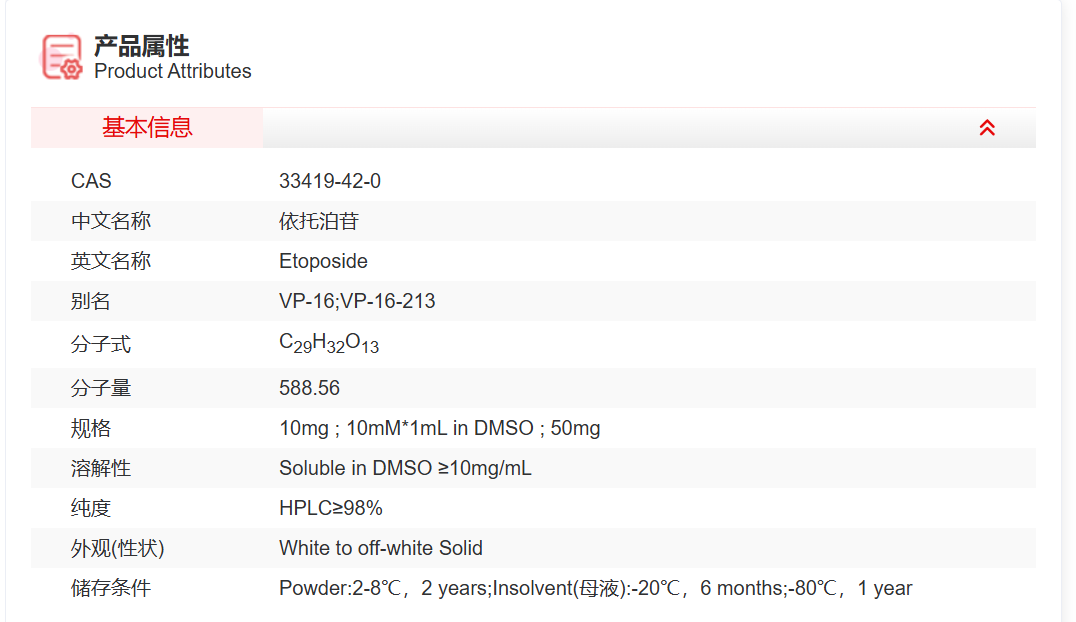Click the molecular weight value 588.56
Screen dimensions: 1076x622
point(309,388)
